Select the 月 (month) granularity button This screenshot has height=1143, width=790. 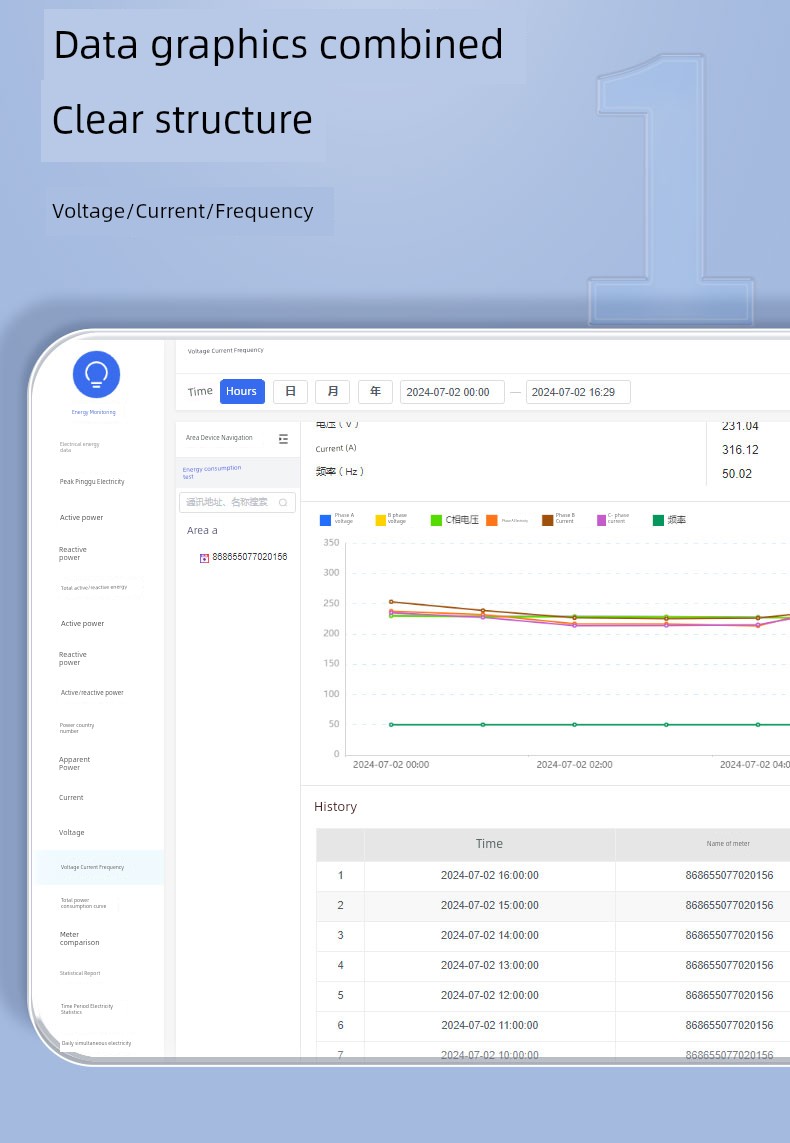pos(332,391)
